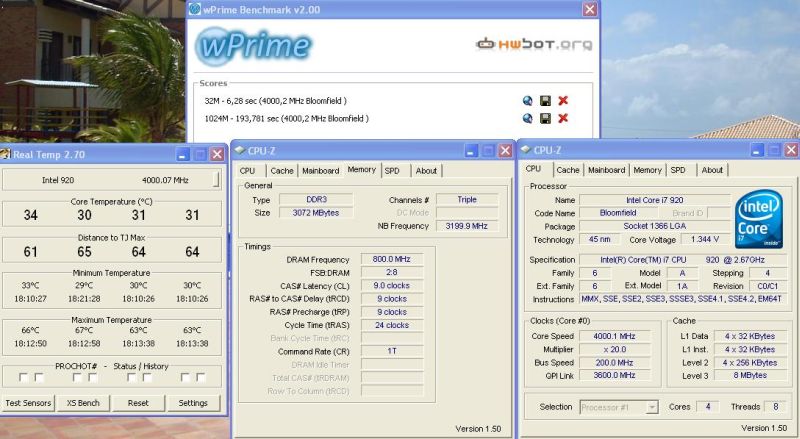Click the Code Name Bloomfield field
Screen dimensions: 800x439
pos(618,213)
